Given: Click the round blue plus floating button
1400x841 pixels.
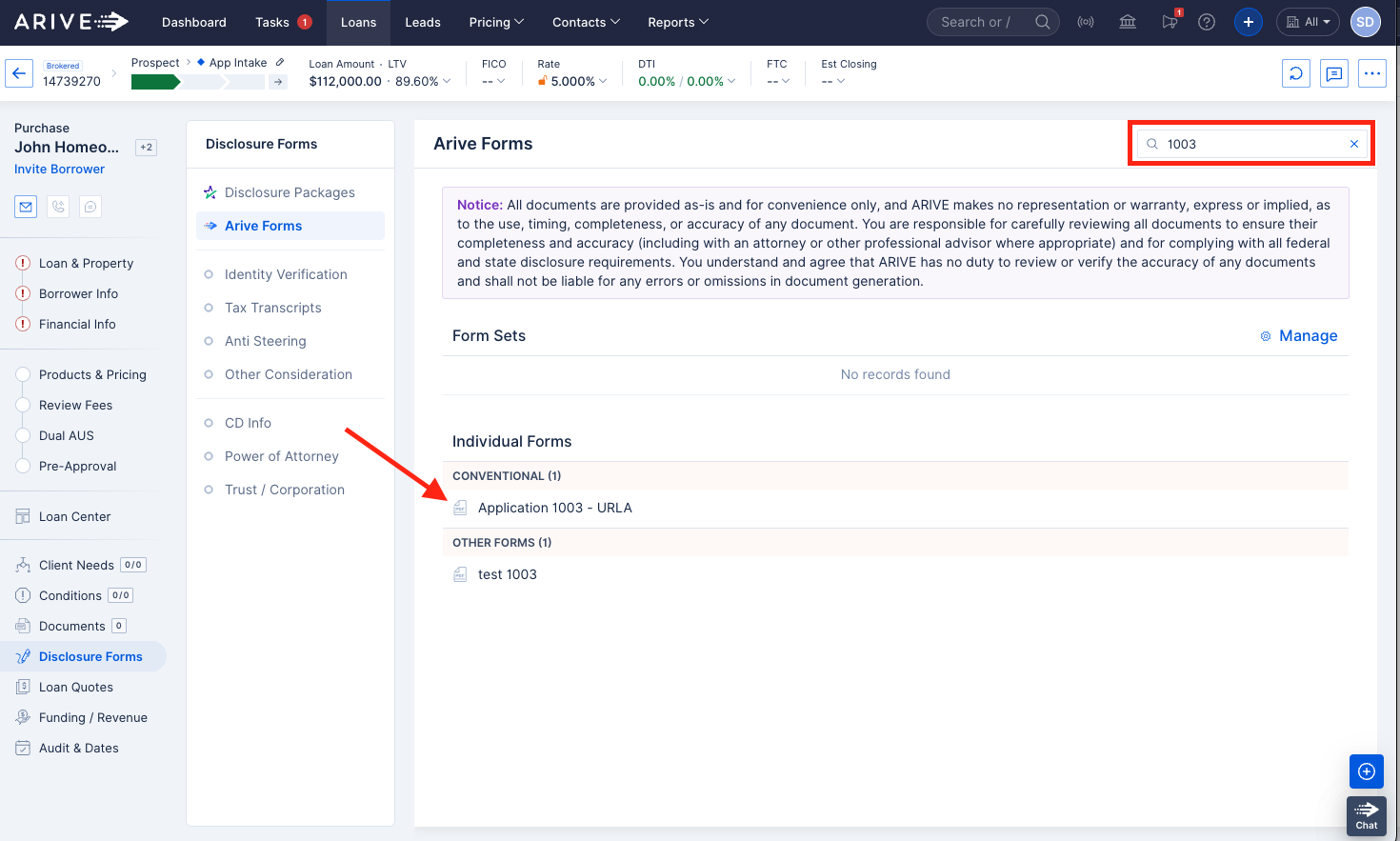Looking at the screenshot, I should click(x=1367, y=771).
